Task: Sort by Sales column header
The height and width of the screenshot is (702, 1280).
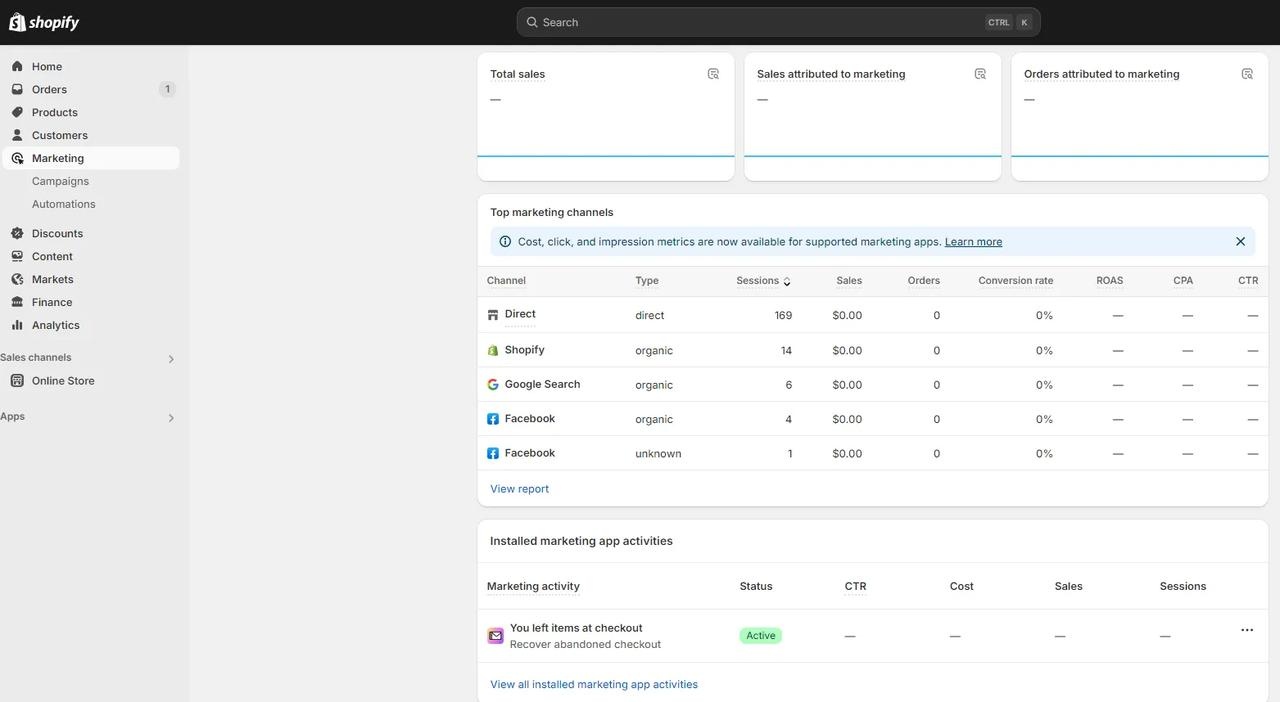Action: point(849,281)
